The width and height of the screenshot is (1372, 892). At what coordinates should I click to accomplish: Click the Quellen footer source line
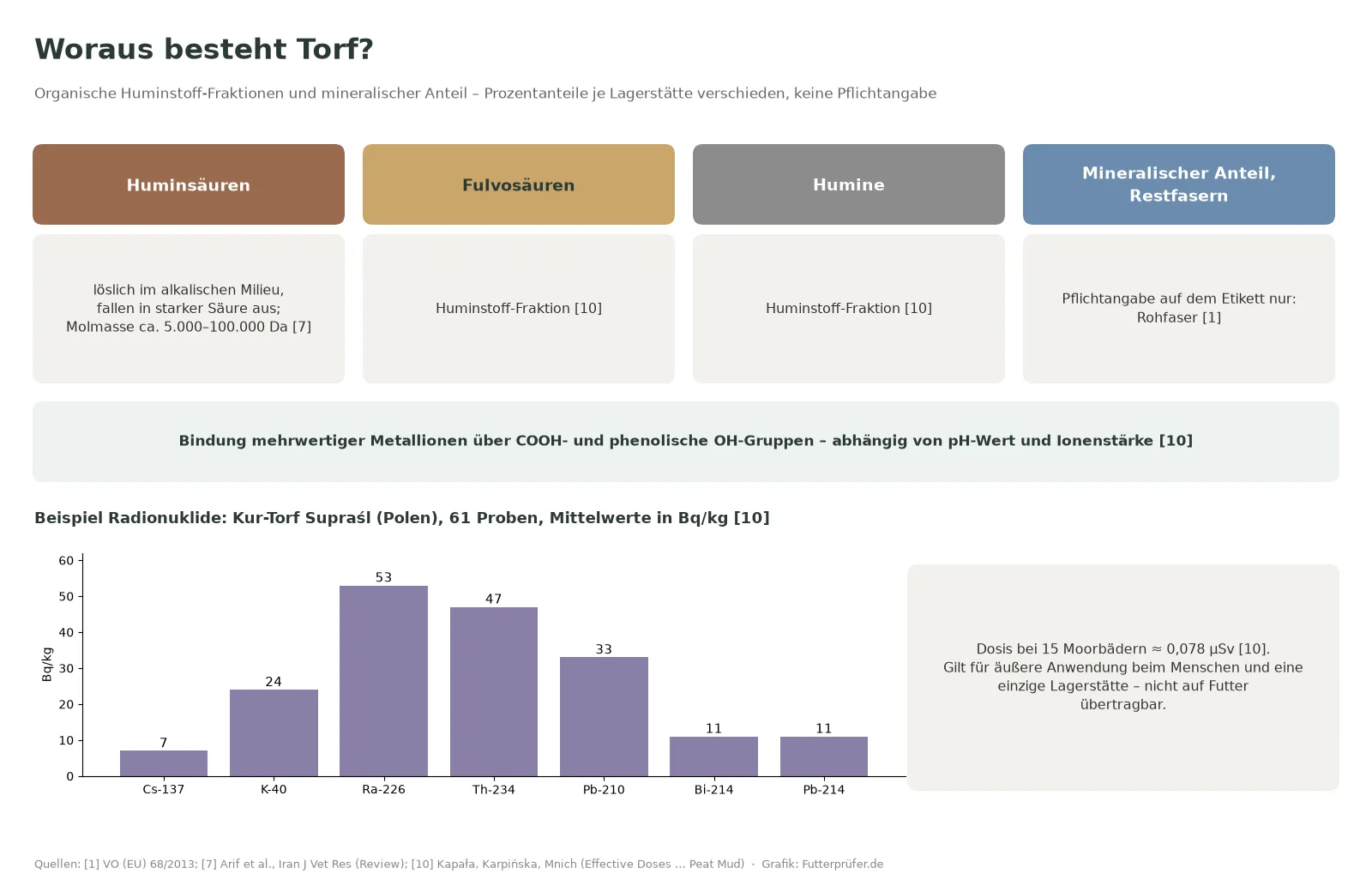(389, 864)
